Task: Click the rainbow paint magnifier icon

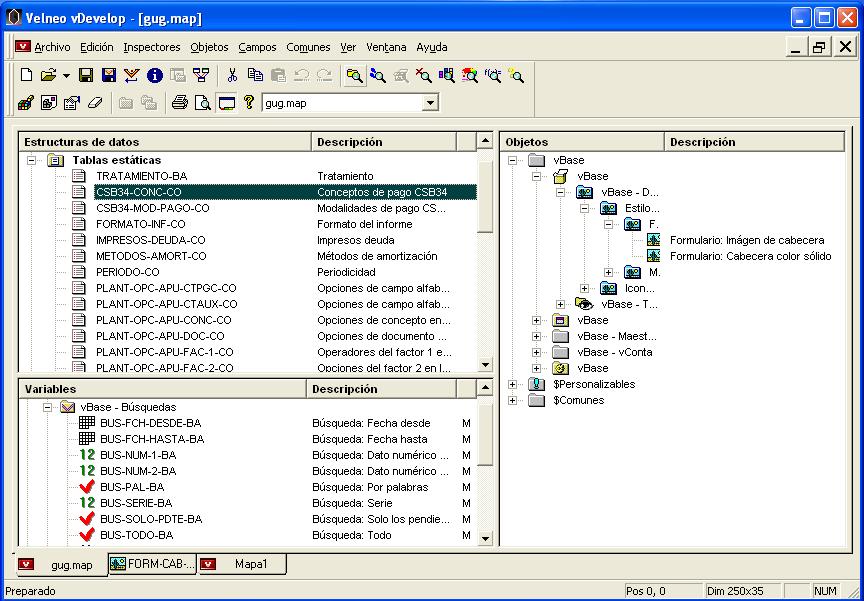Action: (x=470, y=75)
